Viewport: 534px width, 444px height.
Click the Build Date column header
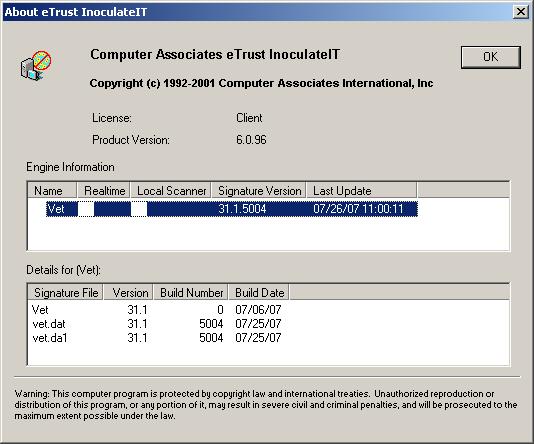[259, 292]
